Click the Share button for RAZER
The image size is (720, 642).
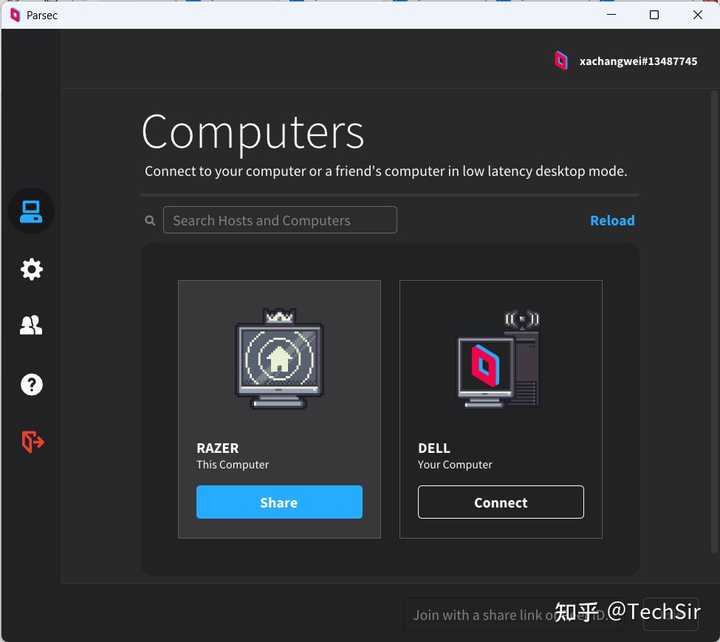[279, 502]
